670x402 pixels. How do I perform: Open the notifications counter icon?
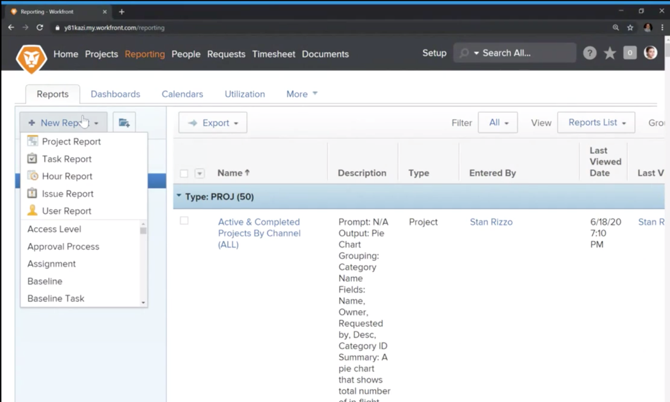point(630,53)
